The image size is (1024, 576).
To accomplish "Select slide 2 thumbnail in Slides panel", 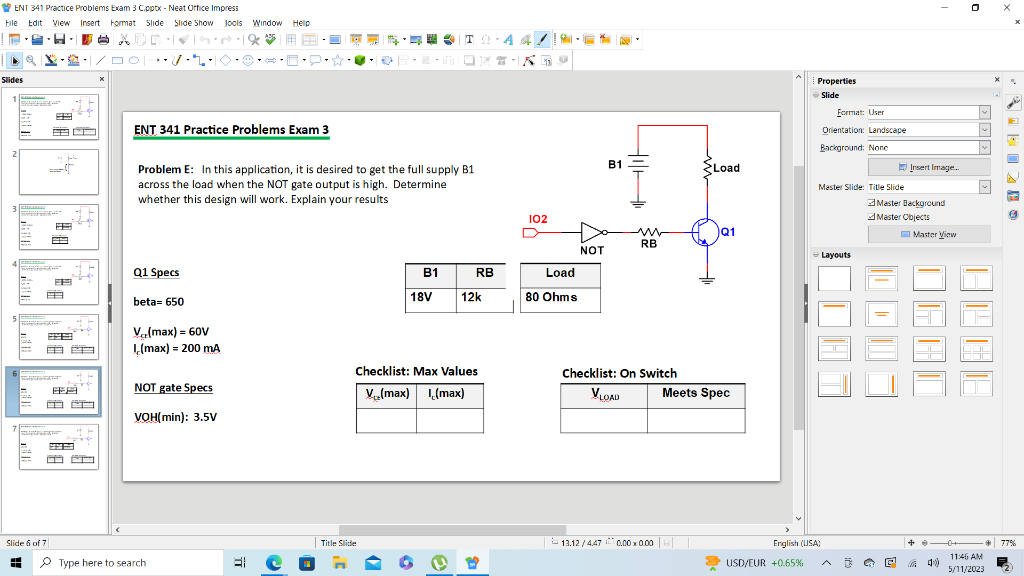I will [x=58, y=172].
